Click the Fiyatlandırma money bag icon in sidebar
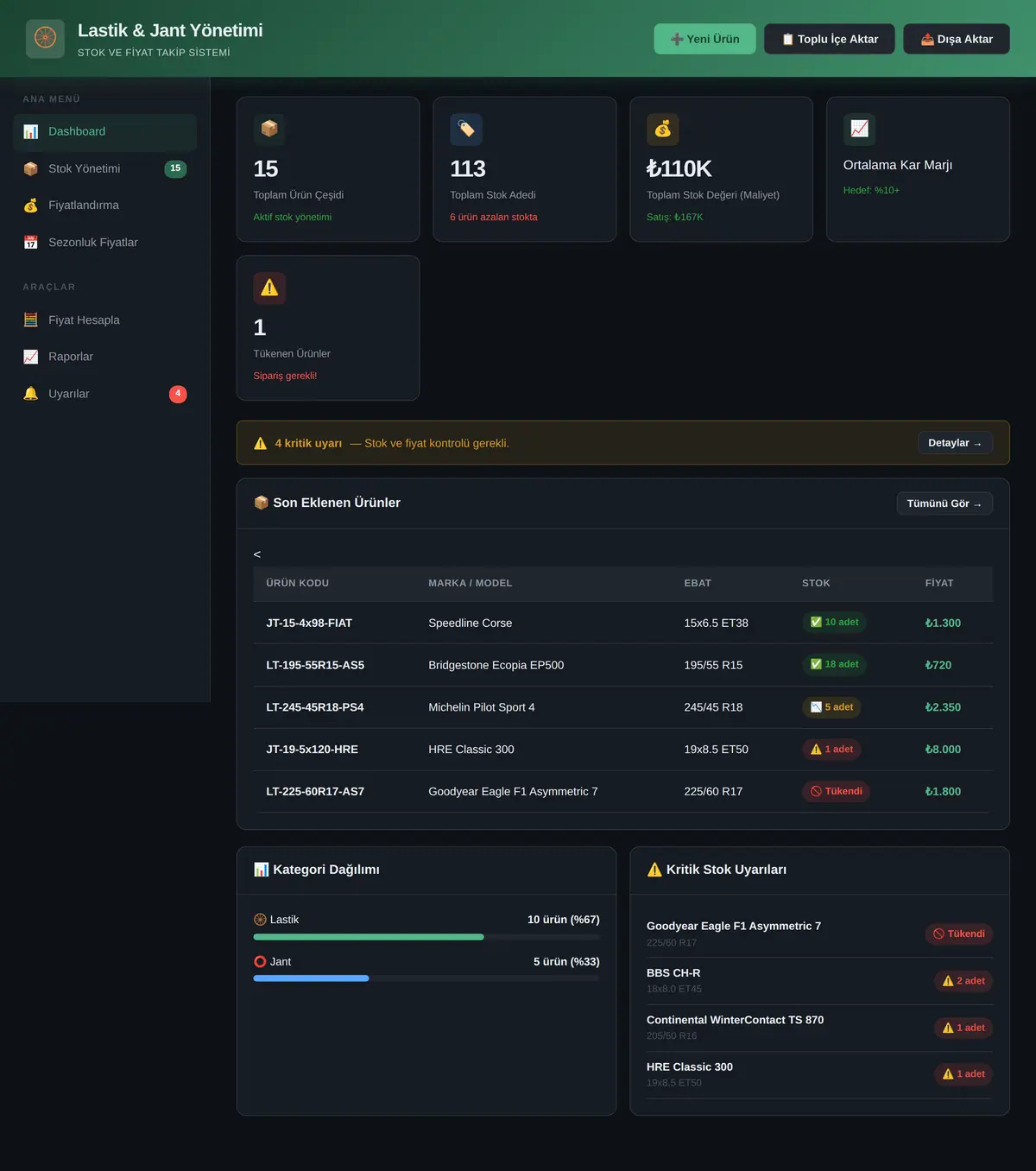1036x1171 pixels. point(31,206)
